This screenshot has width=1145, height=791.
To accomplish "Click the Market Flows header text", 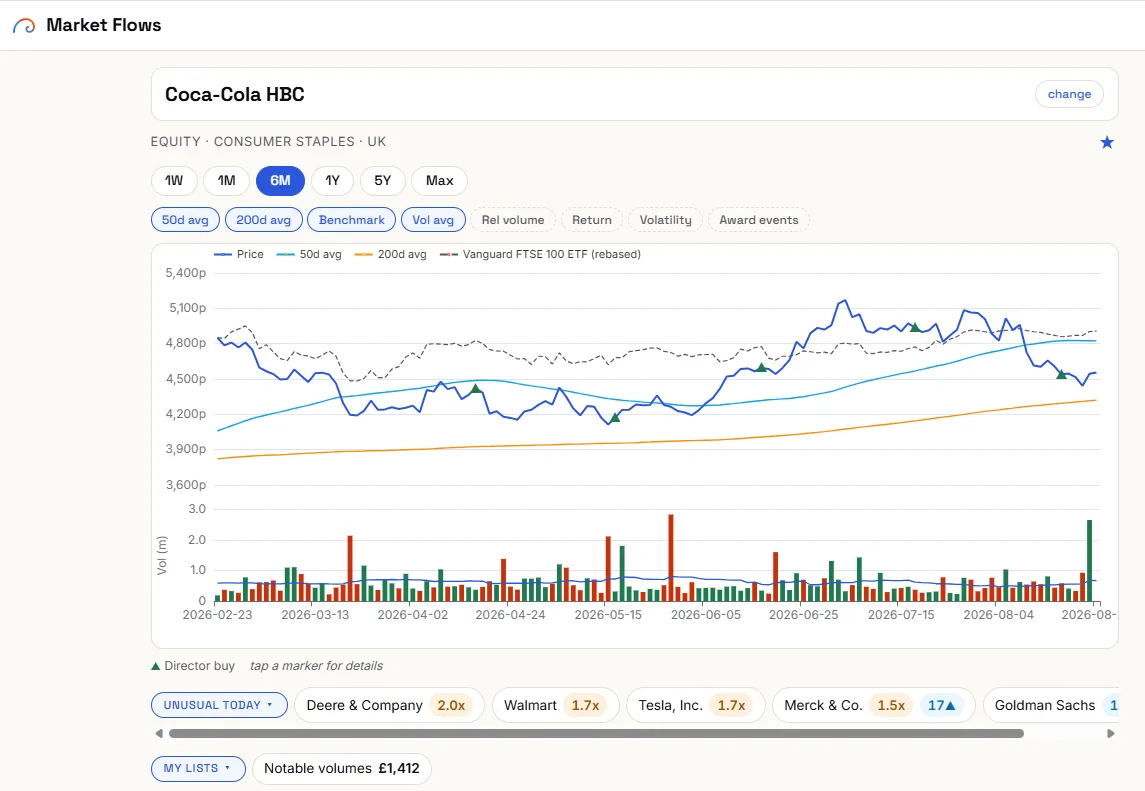I will (x=104, y=26).
